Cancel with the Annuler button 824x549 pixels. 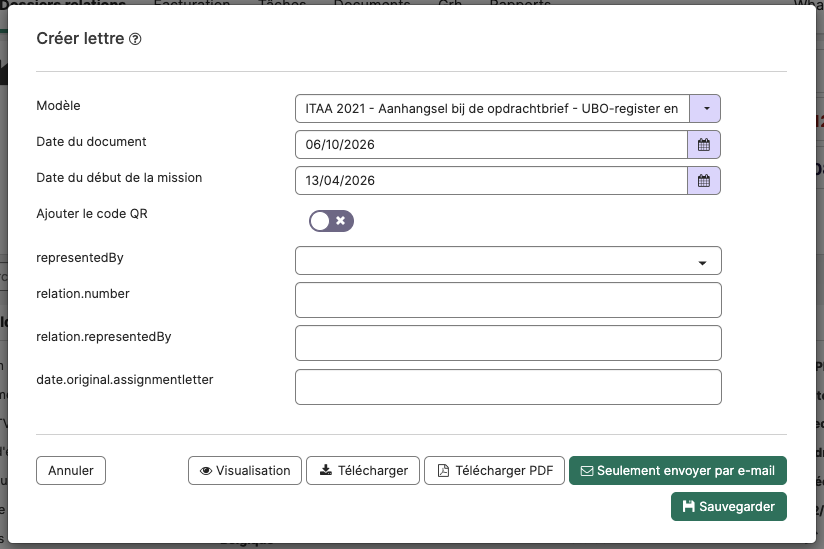(x=71, y=470)
